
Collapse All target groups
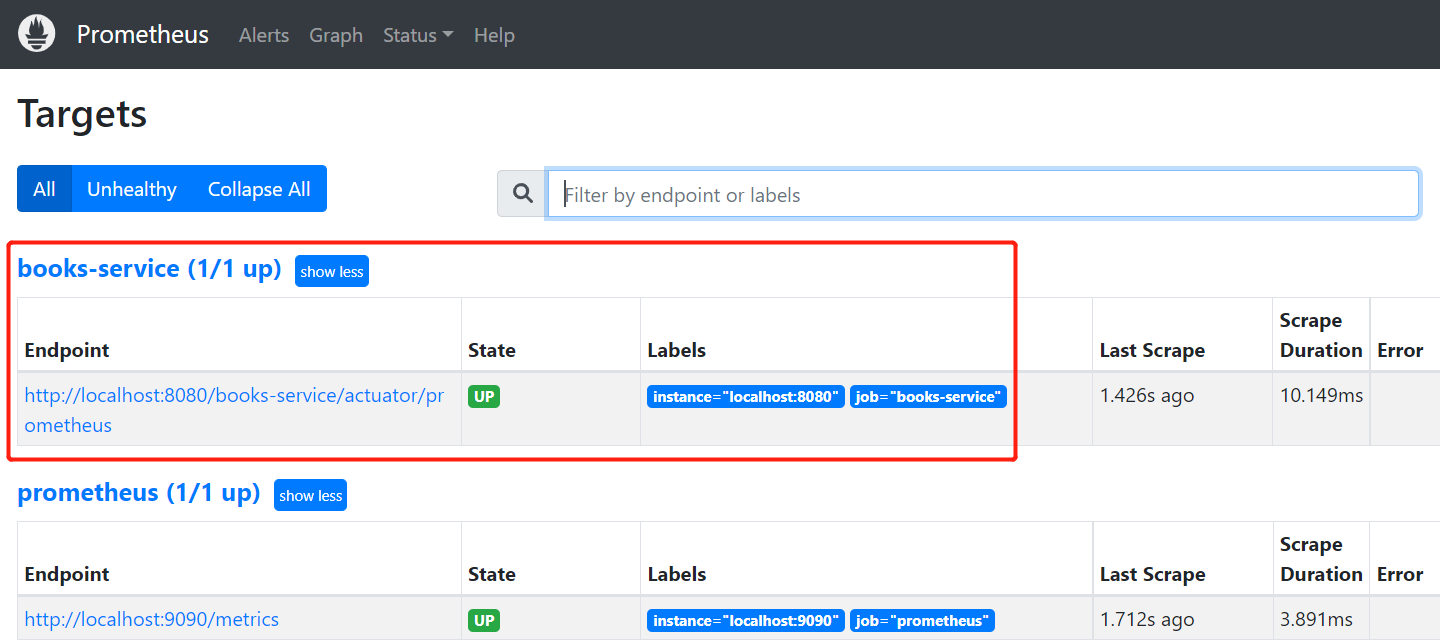tap(259, 189)
